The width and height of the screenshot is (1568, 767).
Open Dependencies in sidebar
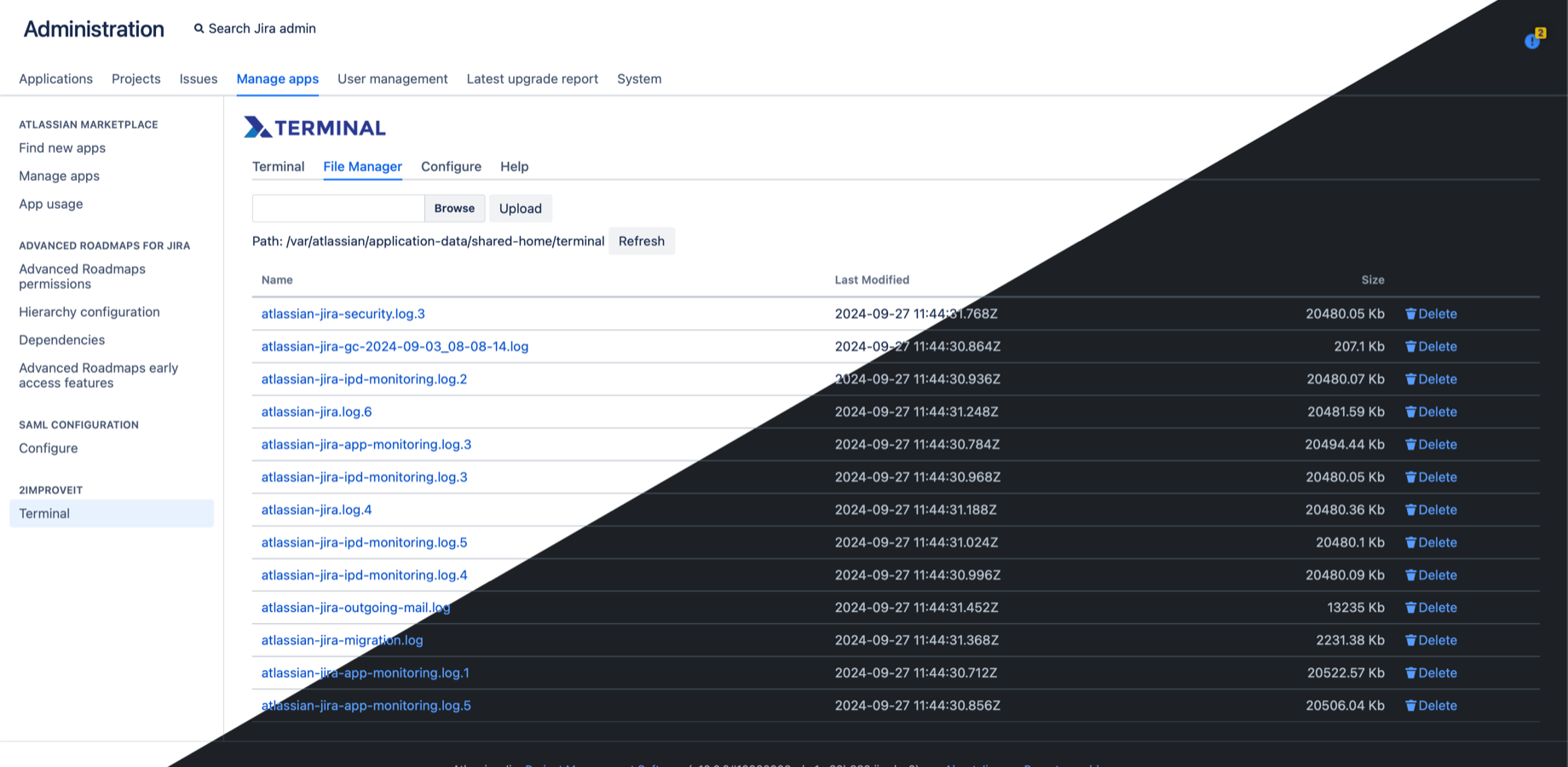(x=61, y=339)
